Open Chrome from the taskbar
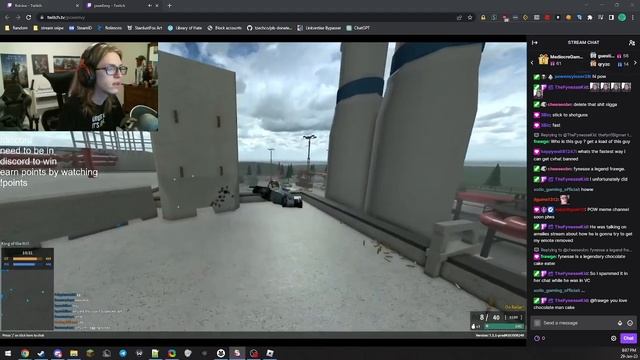Screen dimensions: 640x360 tap(25, 353)
